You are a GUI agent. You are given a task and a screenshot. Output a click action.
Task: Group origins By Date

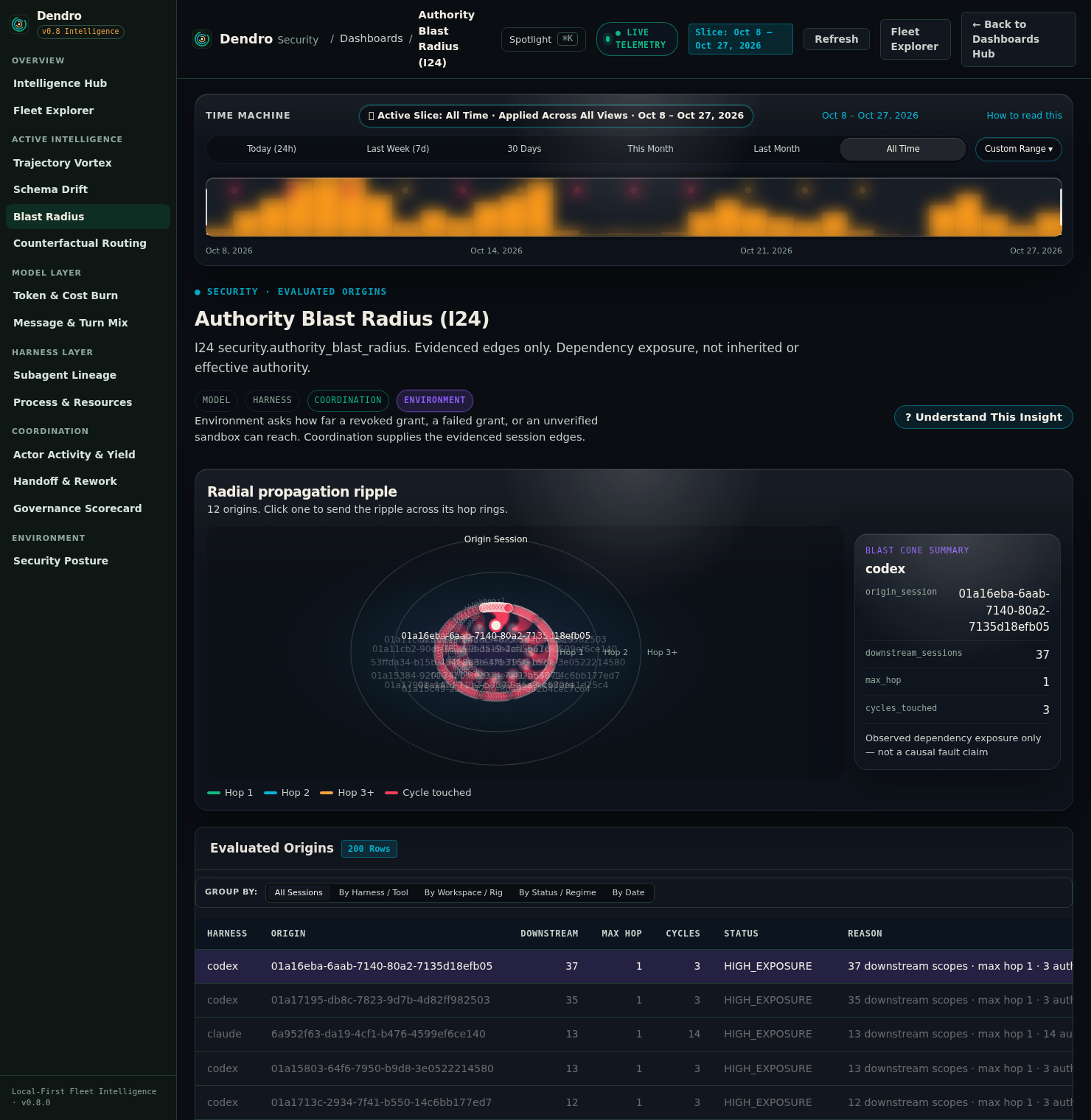click(x=628, y=892)
